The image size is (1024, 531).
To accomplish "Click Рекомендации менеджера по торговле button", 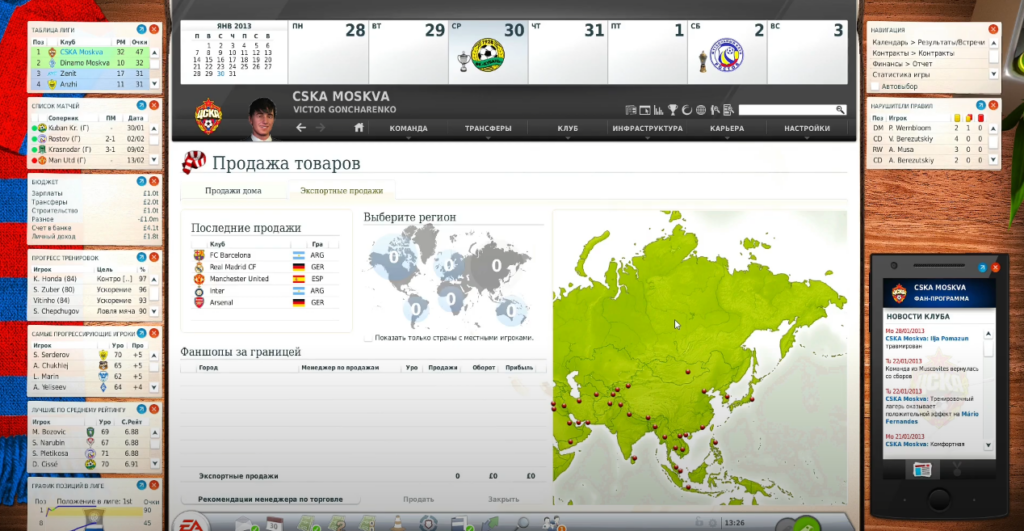I will pyautogui.click(x=270, y=499).
